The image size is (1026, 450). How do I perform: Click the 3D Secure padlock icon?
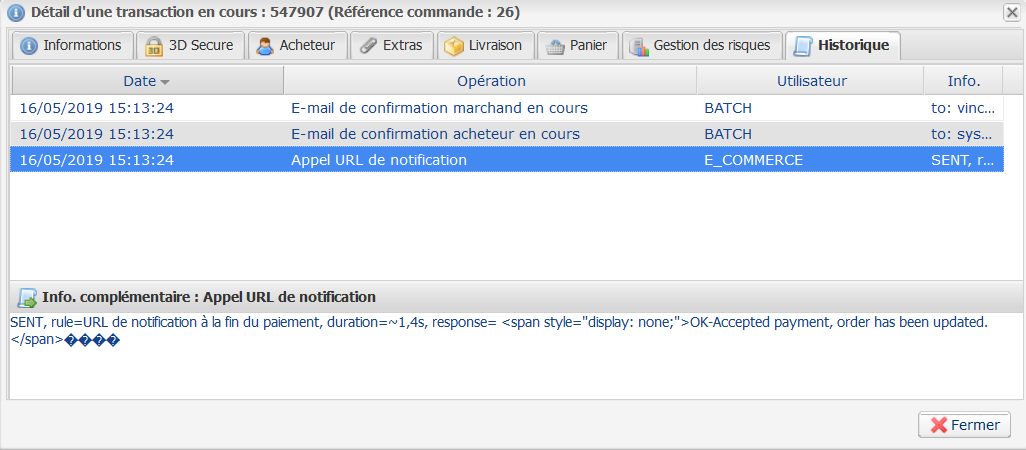154,46
